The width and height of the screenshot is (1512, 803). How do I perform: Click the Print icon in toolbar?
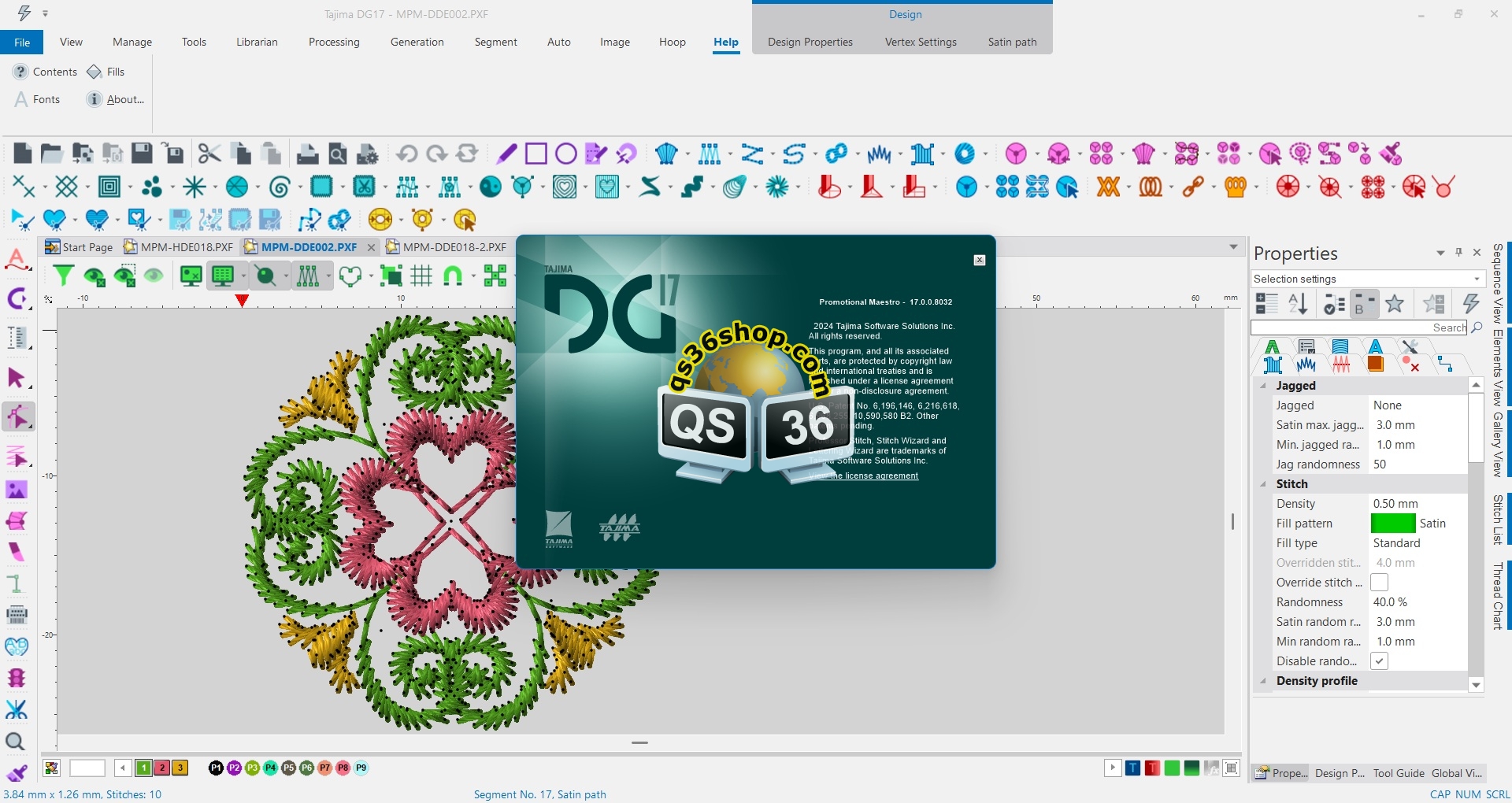307,153
